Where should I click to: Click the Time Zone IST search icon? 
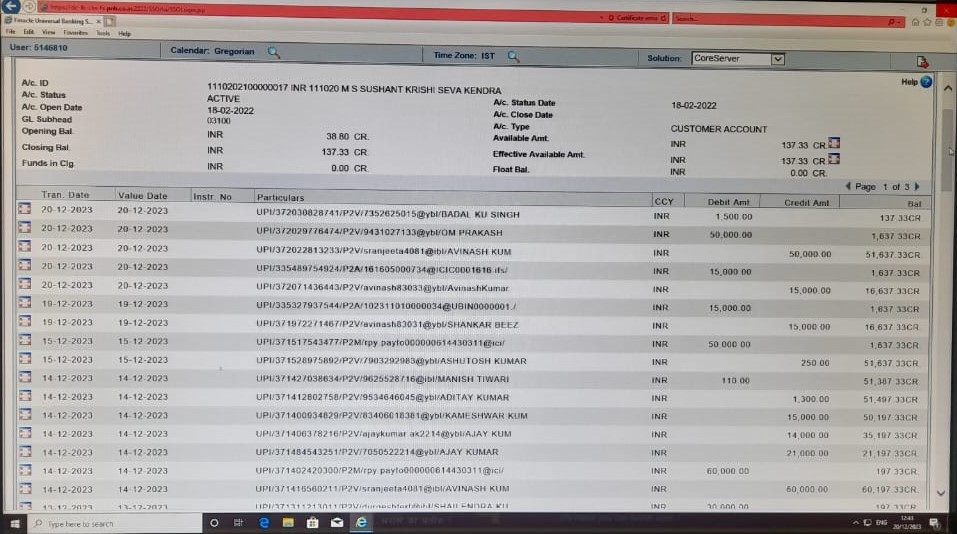[x=513, y=56]
